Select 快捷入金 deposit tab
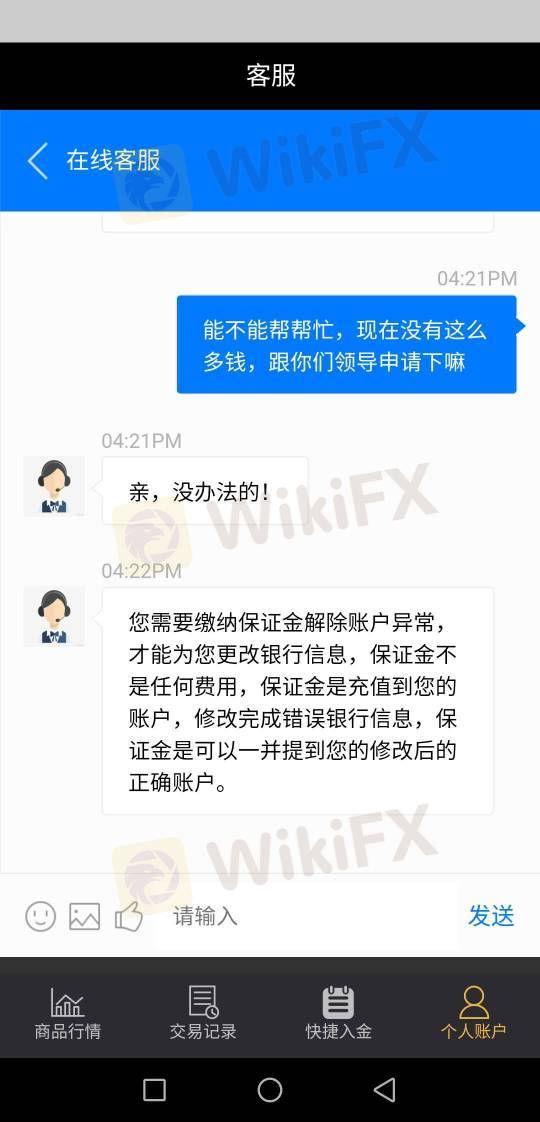Screen dimensions: 540x1122 (338, 1013)
